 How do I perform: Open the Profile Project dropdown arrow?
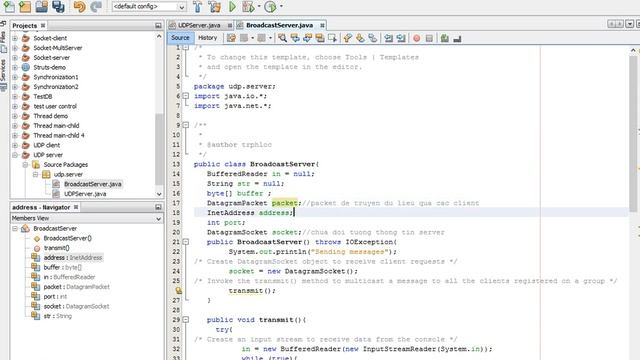click(281, 7)
